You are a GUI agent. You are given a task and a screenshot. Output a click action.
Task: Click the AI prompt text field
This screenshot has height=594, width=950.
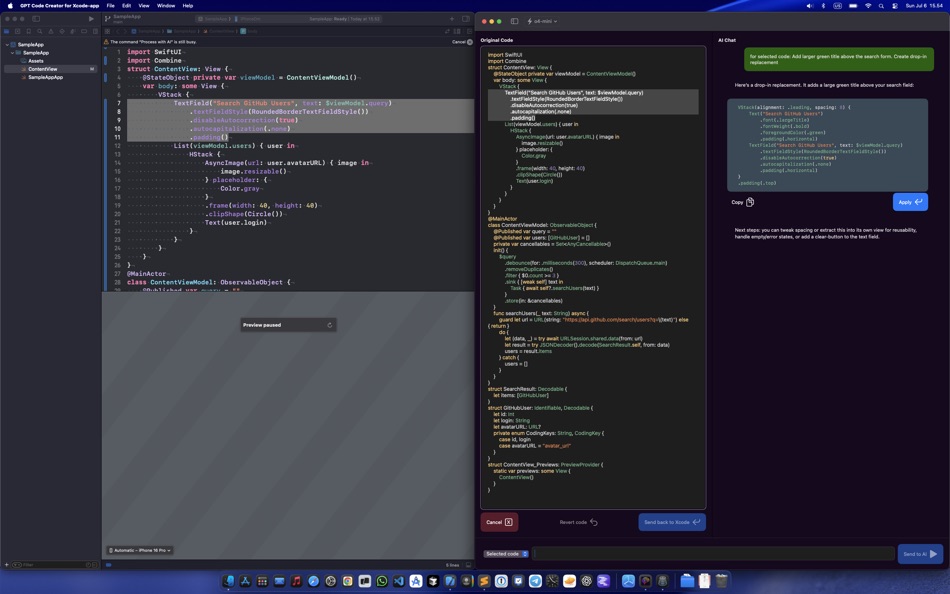(x=713, y=553)
